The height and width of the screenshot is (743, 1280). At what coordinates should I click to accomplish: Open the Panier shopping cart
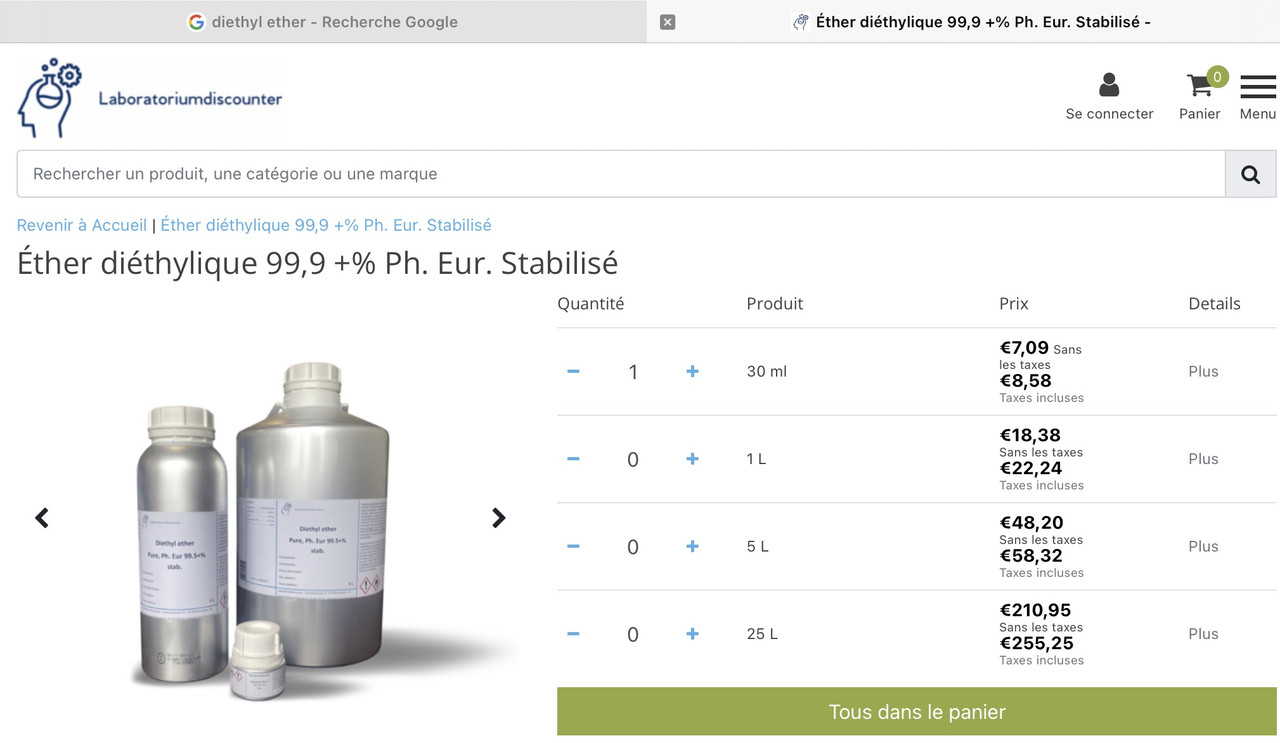click(x=1200, y=96)
